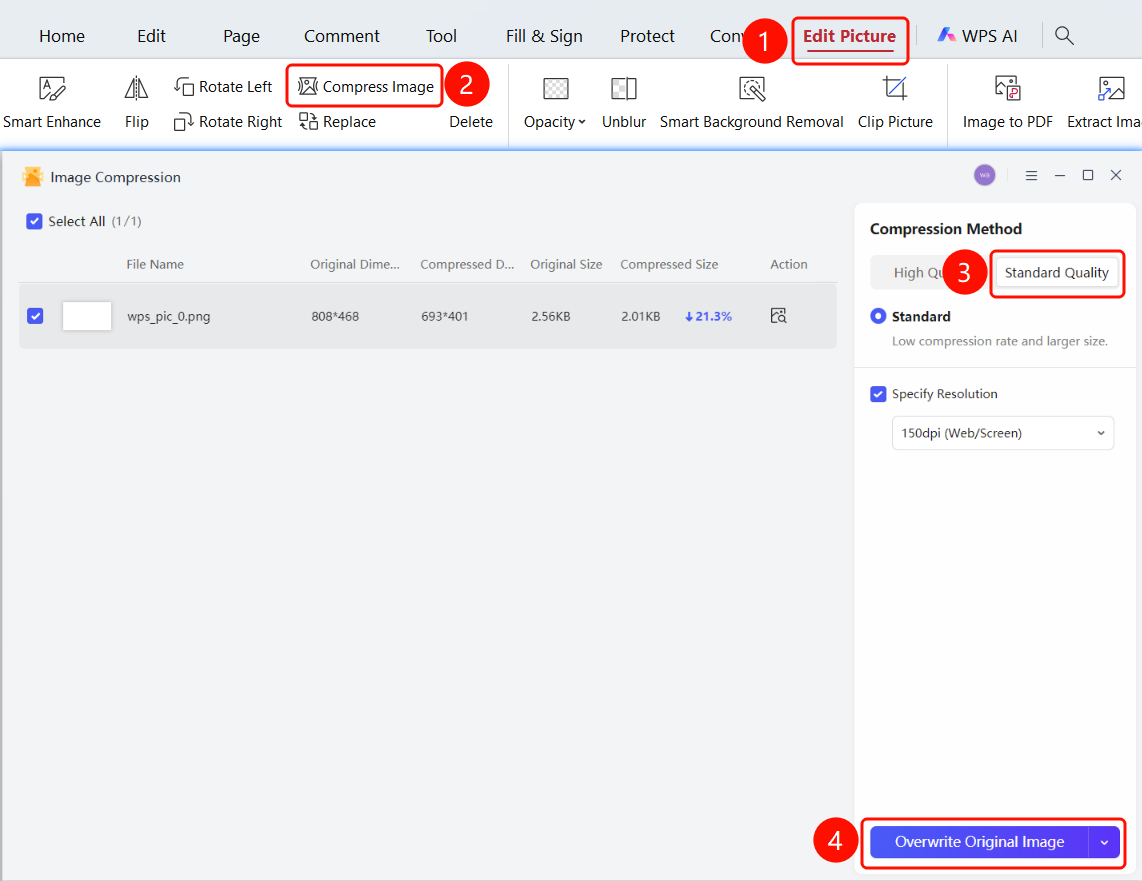Viewport: 1142px width, 881px height.
Task: Click the purple user avatar icon
Action: click(x=985, y=175)
